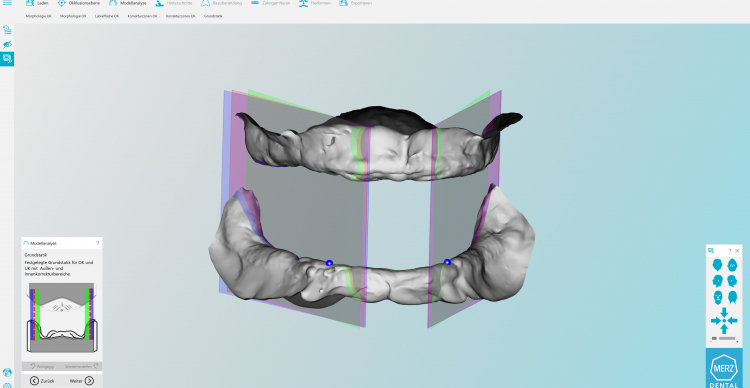Click the top left sidebar model icon

pyautogui.click(x=7, y=30)
